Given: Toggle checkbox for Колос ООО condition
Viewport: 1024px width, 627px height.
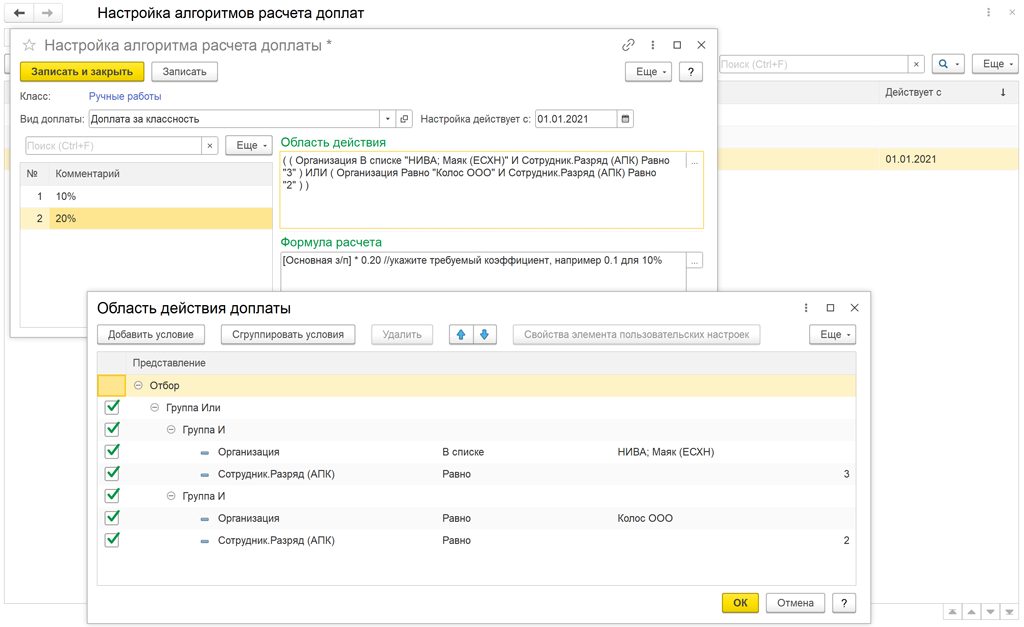Looking at the screenshot, I should 112,518.
